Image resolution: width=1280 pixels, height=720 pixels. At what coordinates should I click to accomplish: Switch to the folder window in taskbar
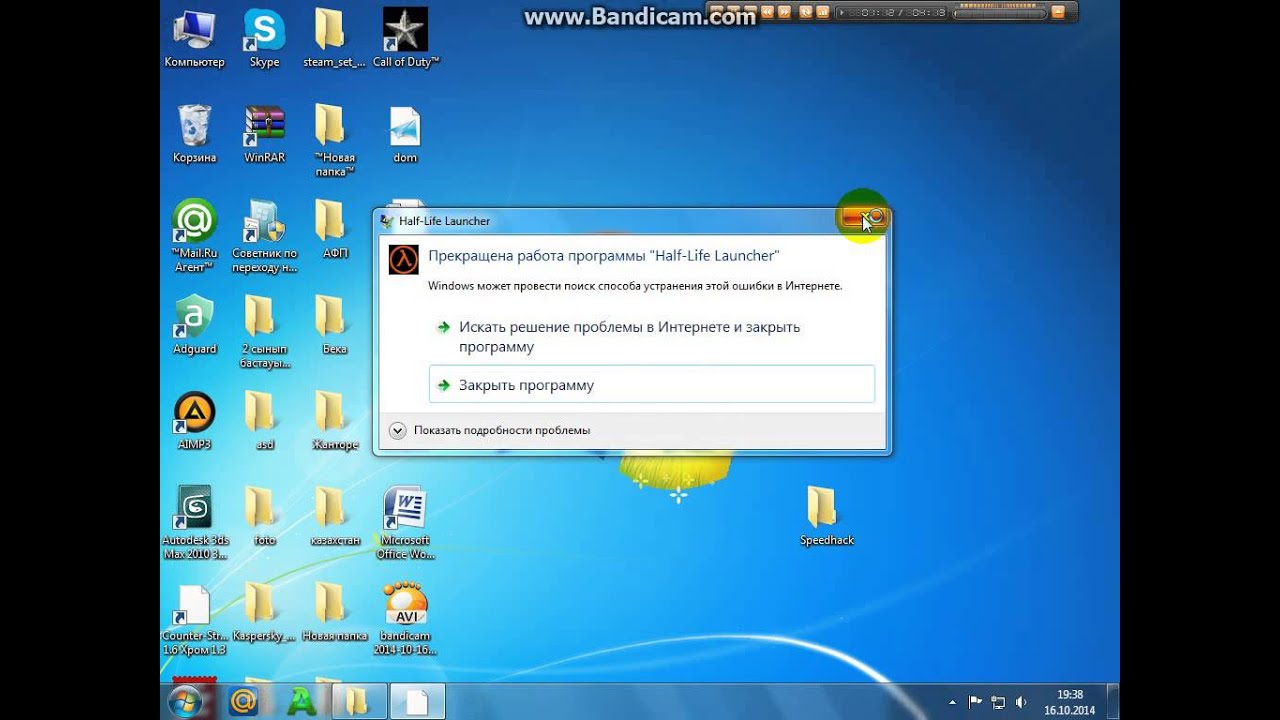tap(359, 702)
